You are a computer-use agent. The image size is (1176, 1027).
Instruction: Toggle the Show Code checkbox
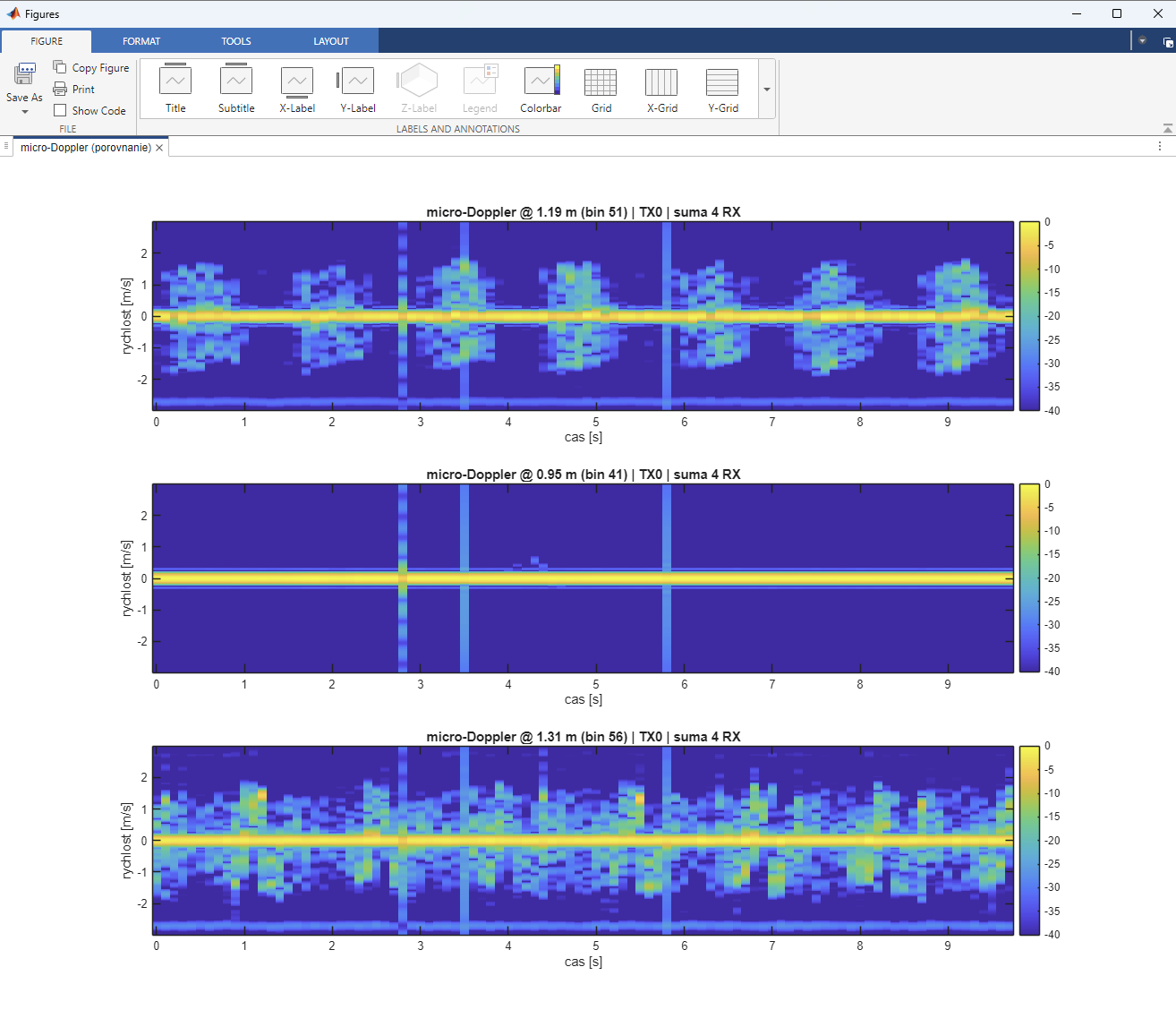point(60,110)
